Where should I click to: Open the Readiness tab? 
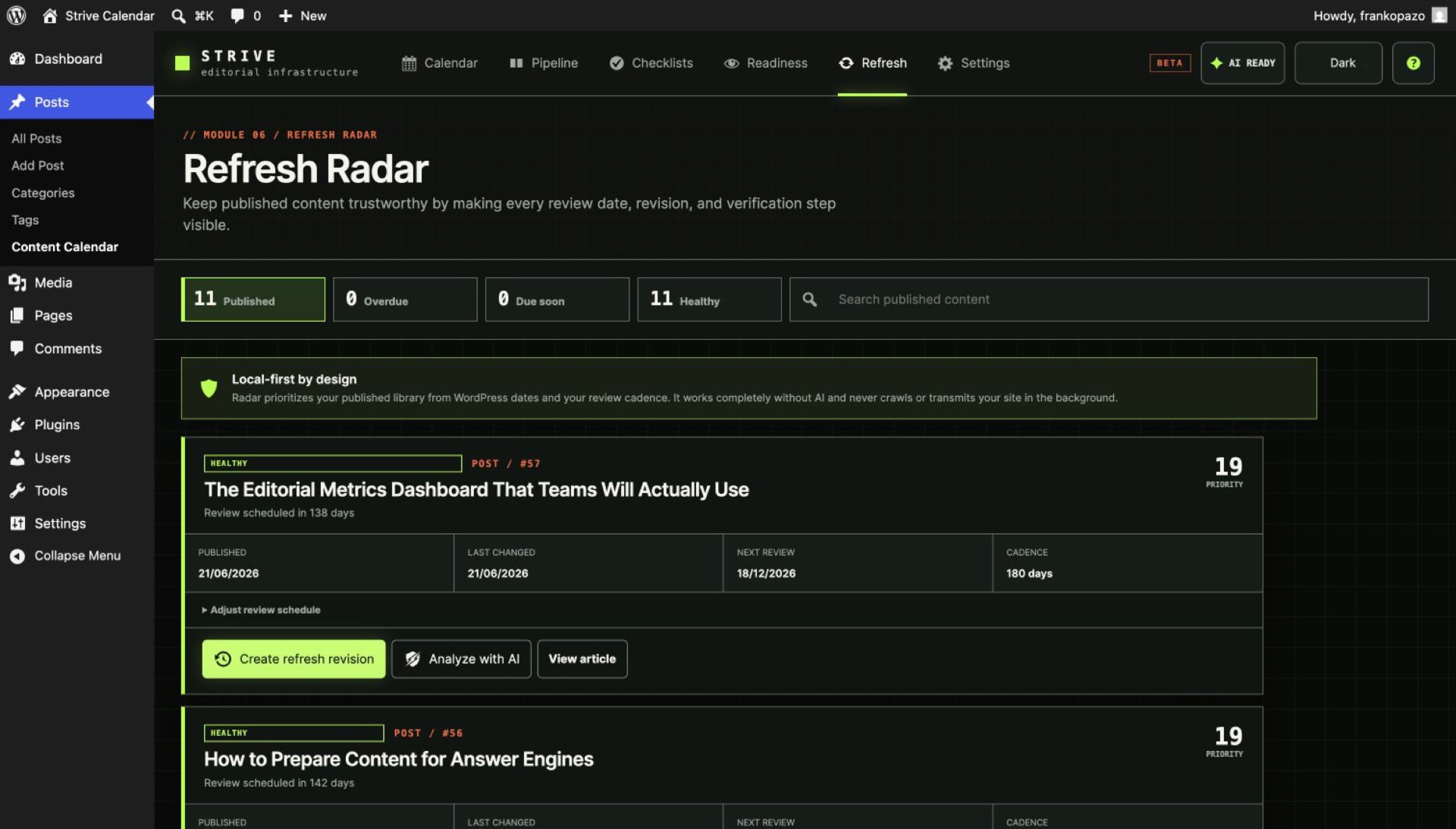point(766,63)
